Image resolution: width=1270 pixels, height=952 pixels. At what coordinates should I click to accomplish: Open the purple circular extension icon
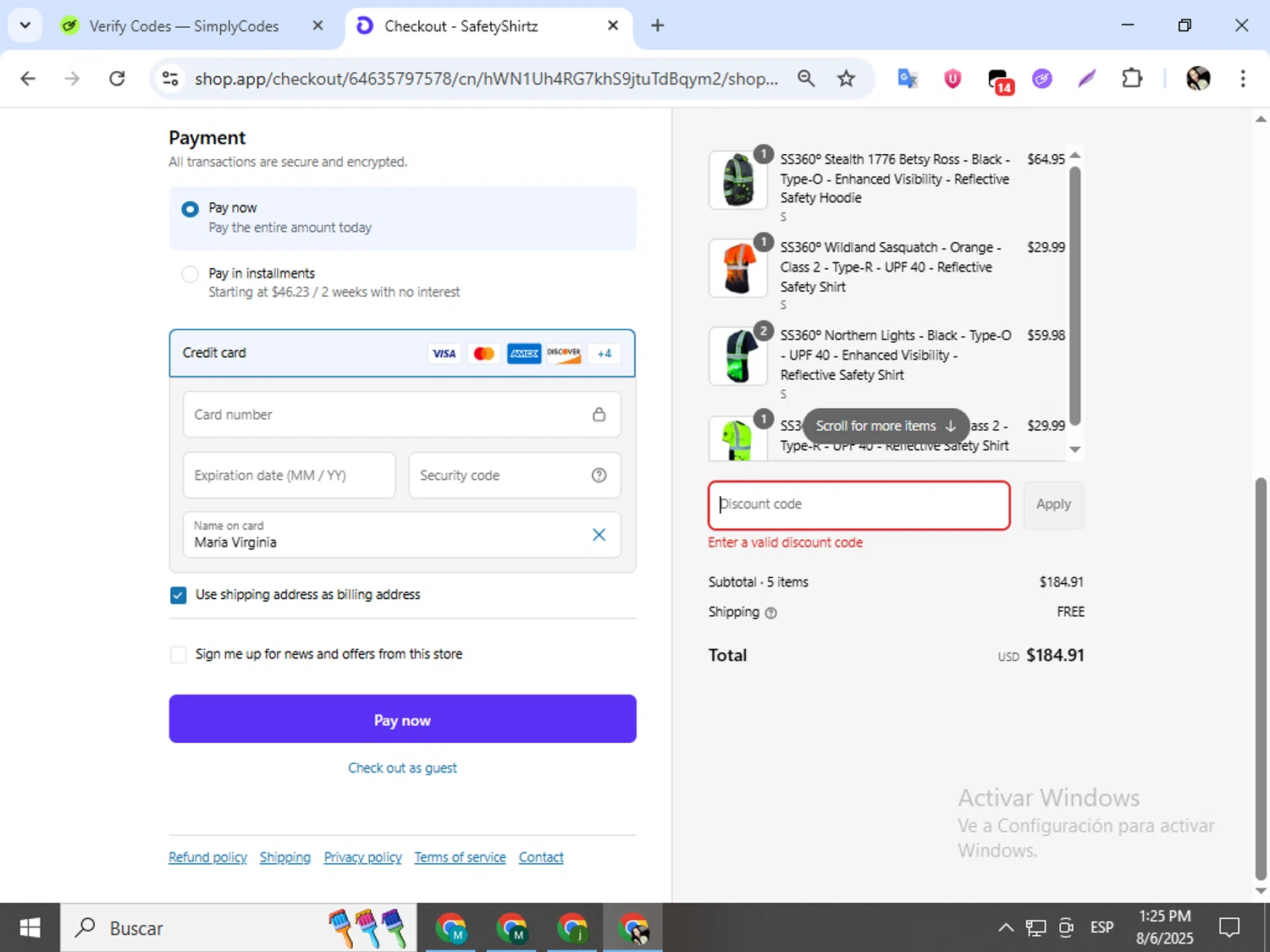[1042, 79]
